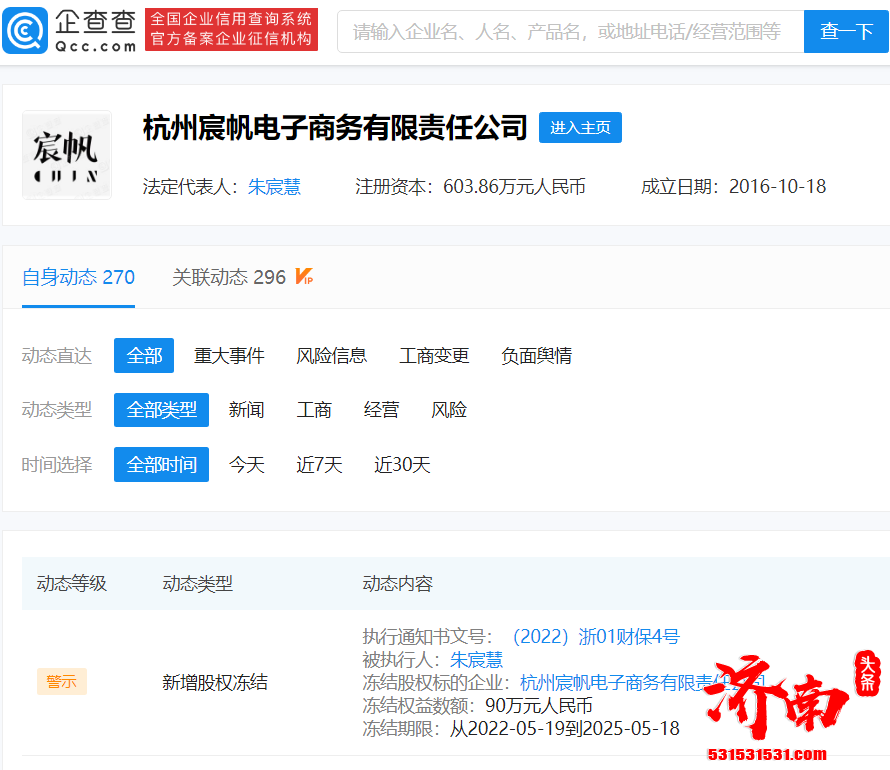Click the search input field
The image size is (890, 770).
tap(560, 31)
